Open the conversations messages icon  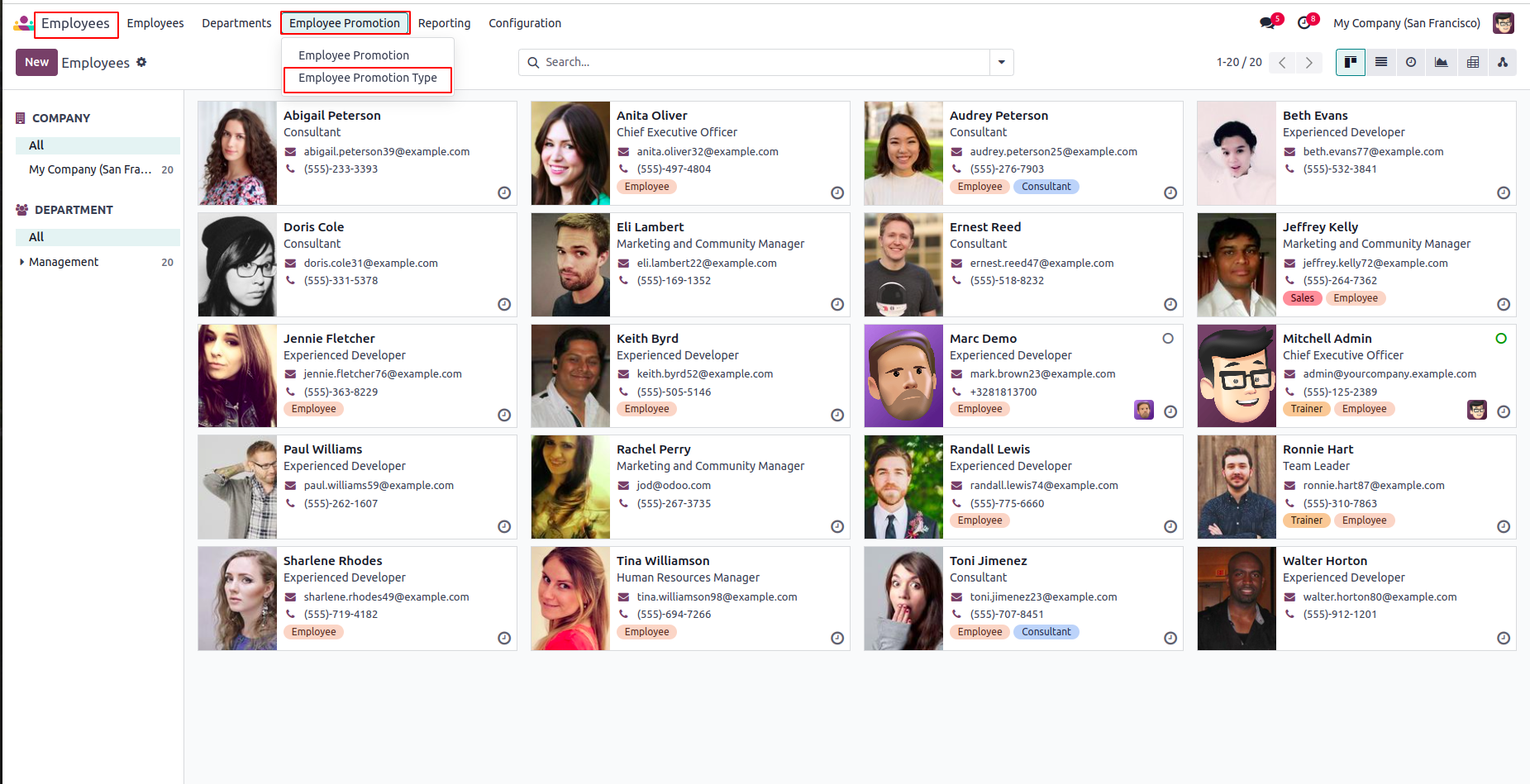(x=1266, y=23)
